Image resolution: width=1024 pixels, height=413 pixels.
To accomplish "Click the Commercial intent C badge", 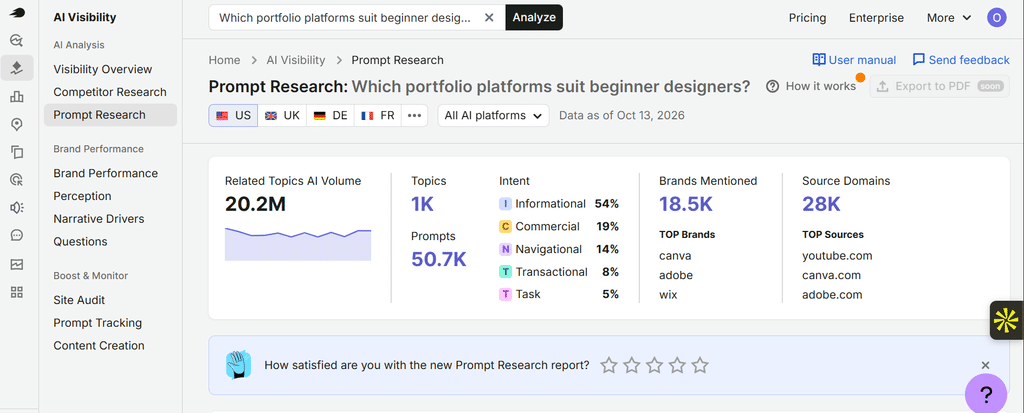I will pyautogui.click(x=505, y=227).
